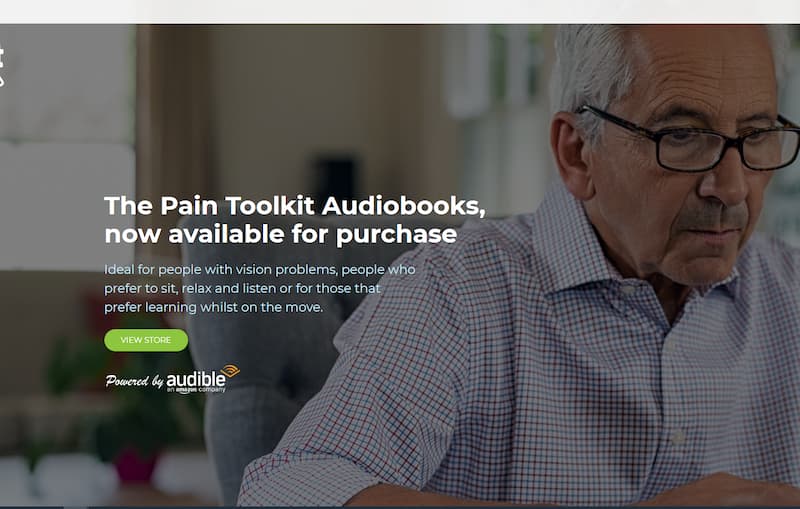Click the white audible wordmark
Image resolution: width=800 pixels, height=509 pixels.
[x=196, y=379]
